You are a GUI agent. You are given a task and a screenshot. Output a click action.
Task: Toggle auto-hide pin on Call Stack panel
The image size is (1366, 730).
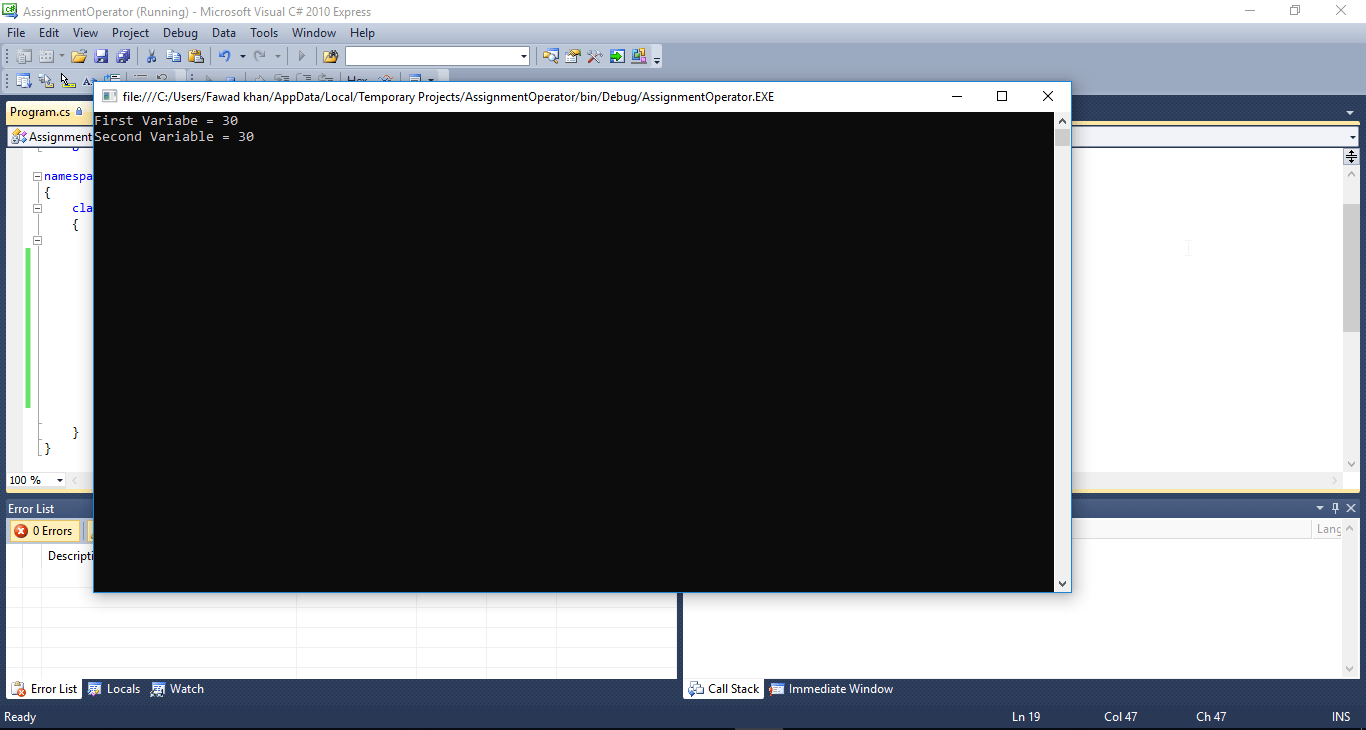click(x=1335, y=508)
